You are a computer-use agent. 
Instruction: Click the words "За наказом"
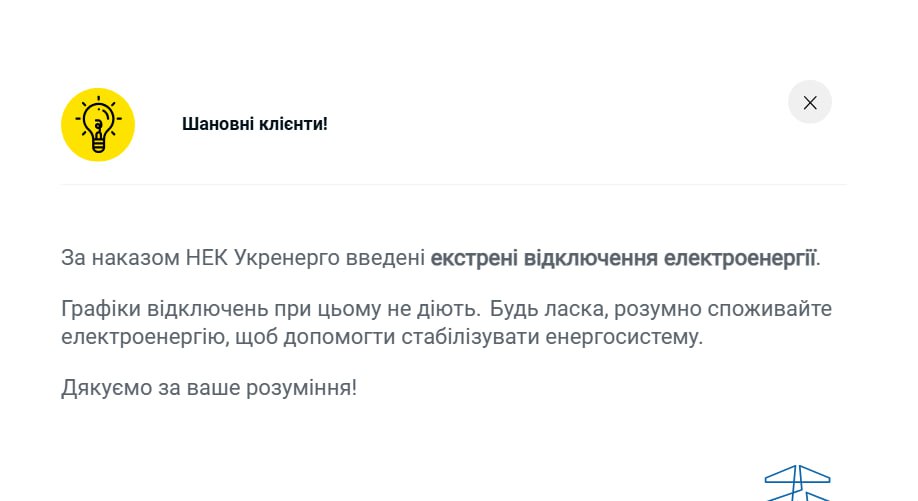pos(120,258)
